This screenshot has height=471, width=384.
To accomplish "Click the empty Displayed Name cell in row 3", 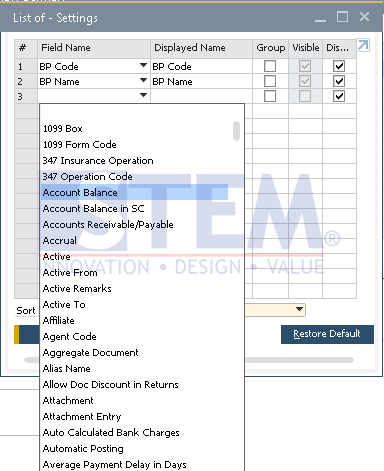I will click(202, 96).
